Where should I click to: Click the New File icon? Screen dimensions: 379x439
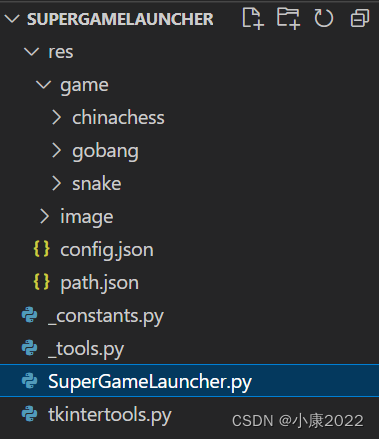click(x=253, y=18)
